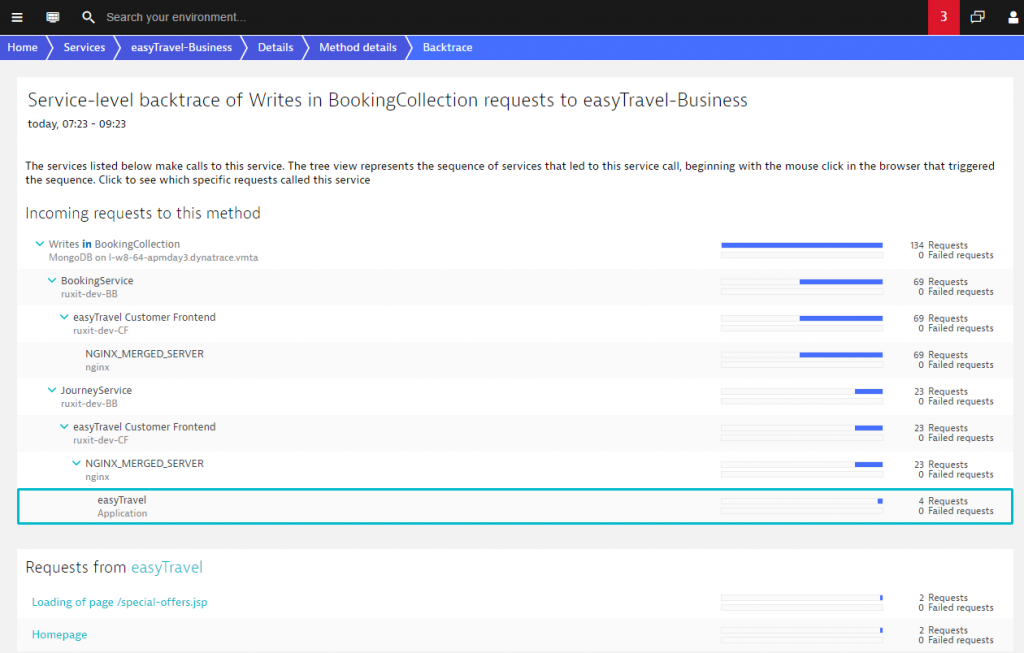Click the 4 Requests bar for easyTravel
The height and width of the screenshot is (653, 1024).
[x=880, y=502]
